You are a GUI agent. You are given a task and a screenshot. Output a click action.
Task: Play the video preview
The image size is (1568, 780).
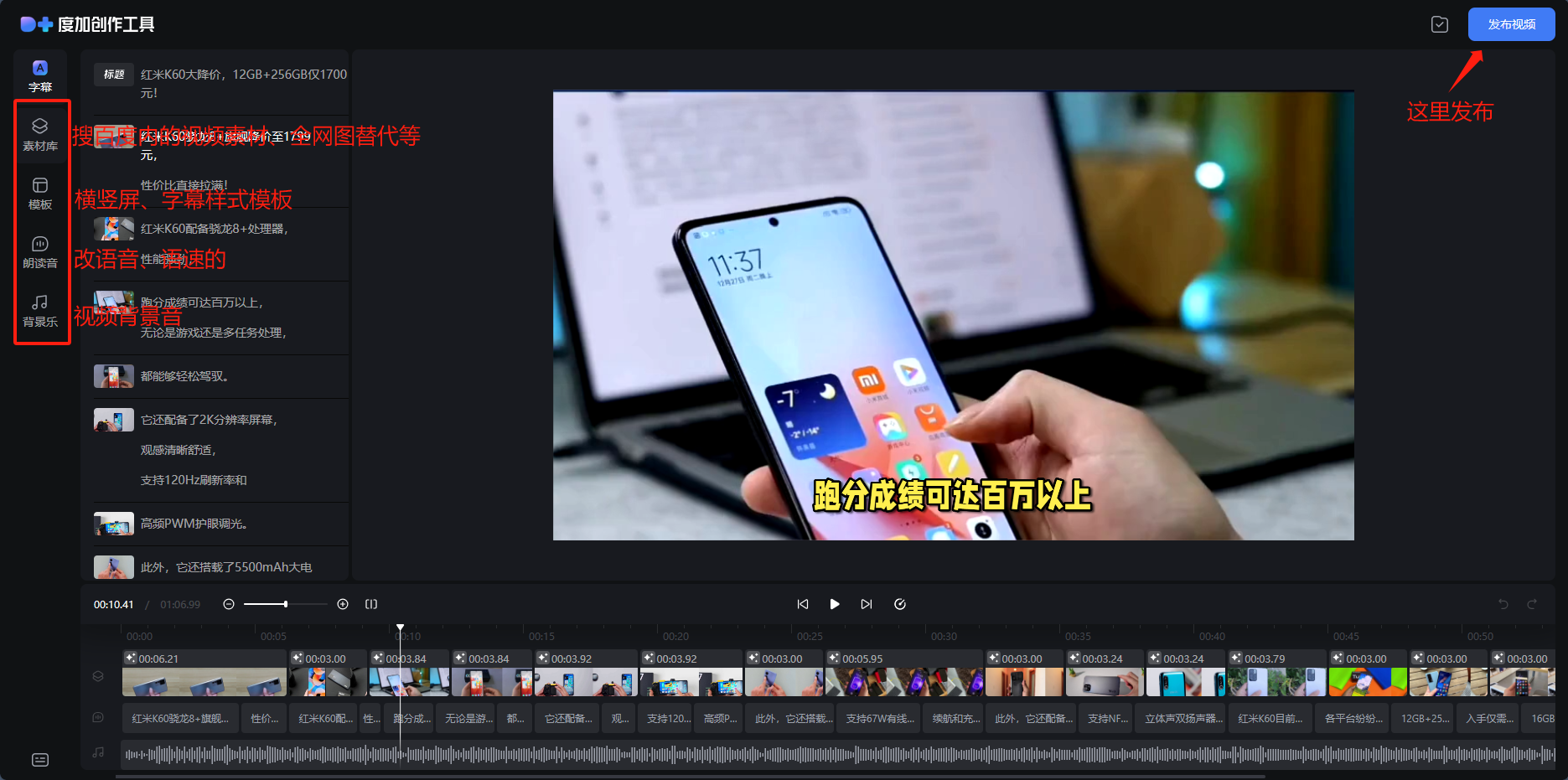pos(834,603)
